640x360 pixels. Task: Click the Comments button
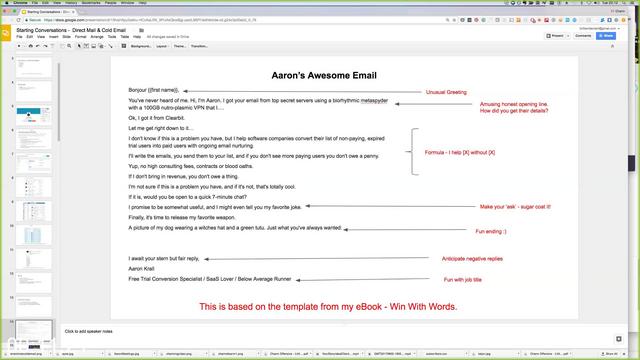click(x=583, y=36)
